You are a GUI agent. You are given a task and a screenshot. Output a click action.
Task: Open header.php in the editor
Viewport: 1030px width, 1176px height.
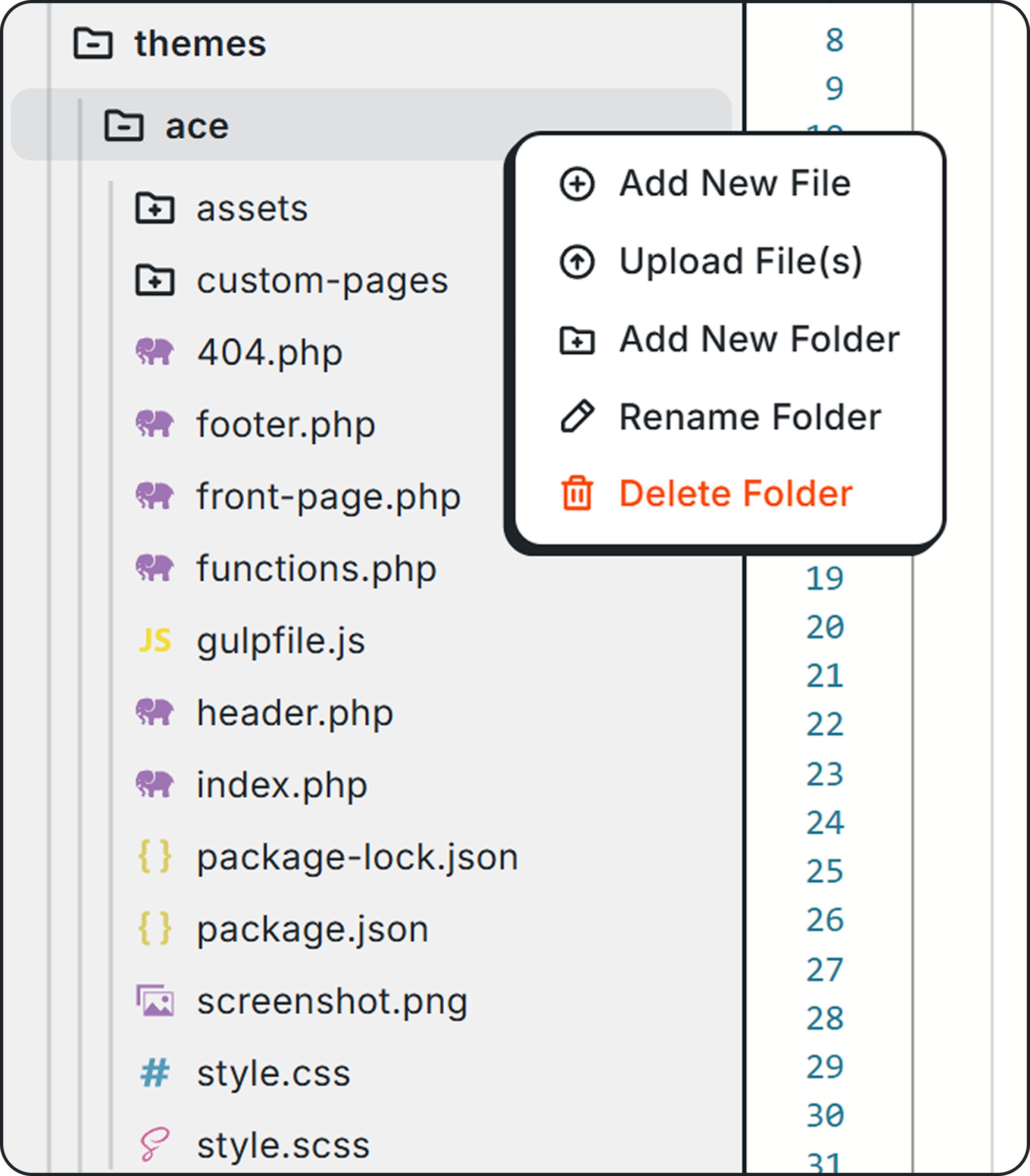pos(294,712)
